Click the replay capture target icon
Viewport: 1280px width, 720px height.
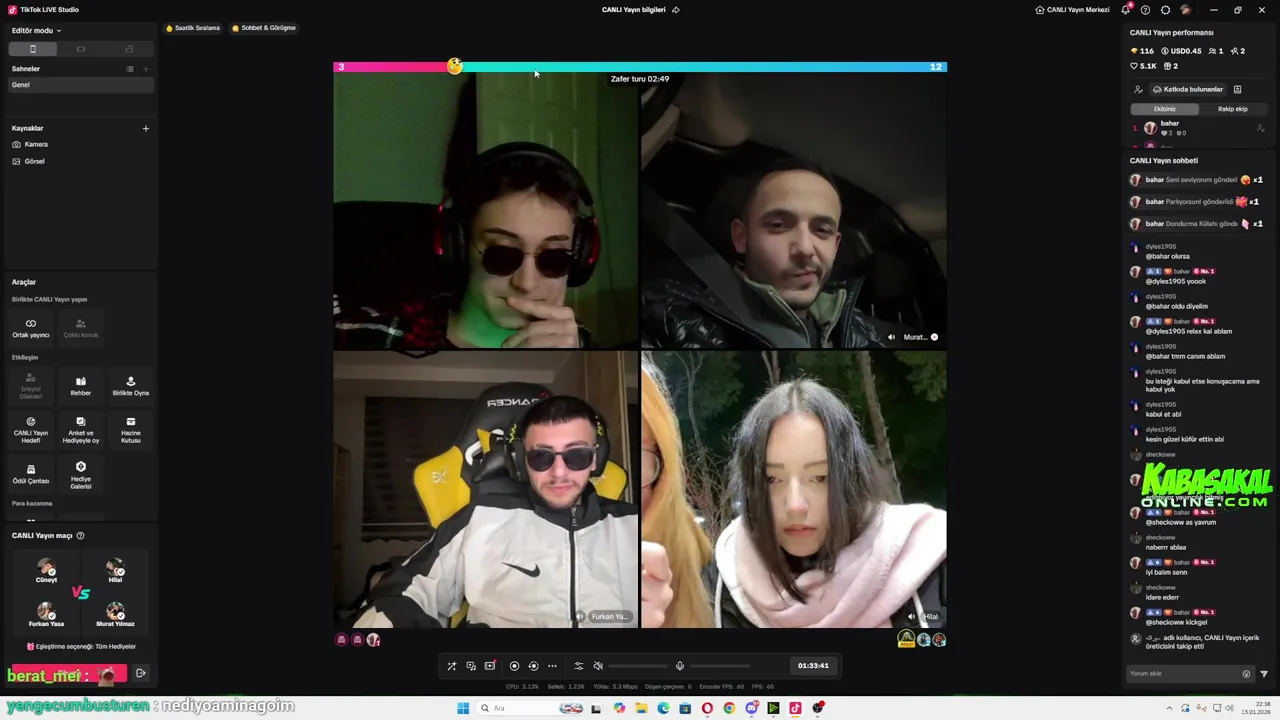point(533,666)
